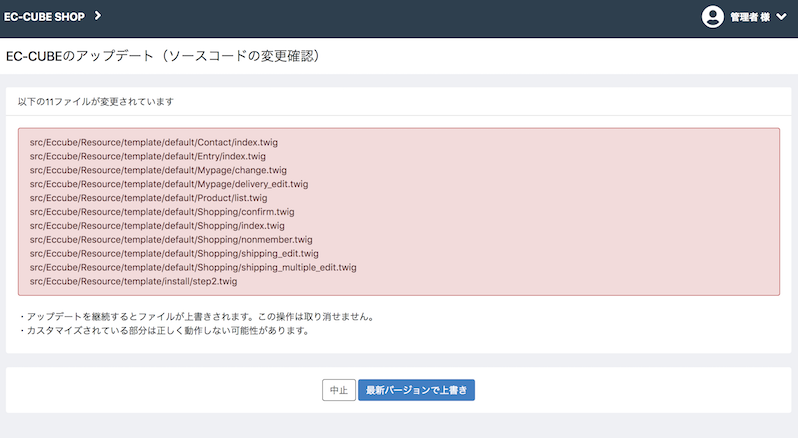Select the Shopping/shipping_multiple_edit.twig file path
Screen dimensions: 798x438
pyautogui.click(x=193, y=267)
